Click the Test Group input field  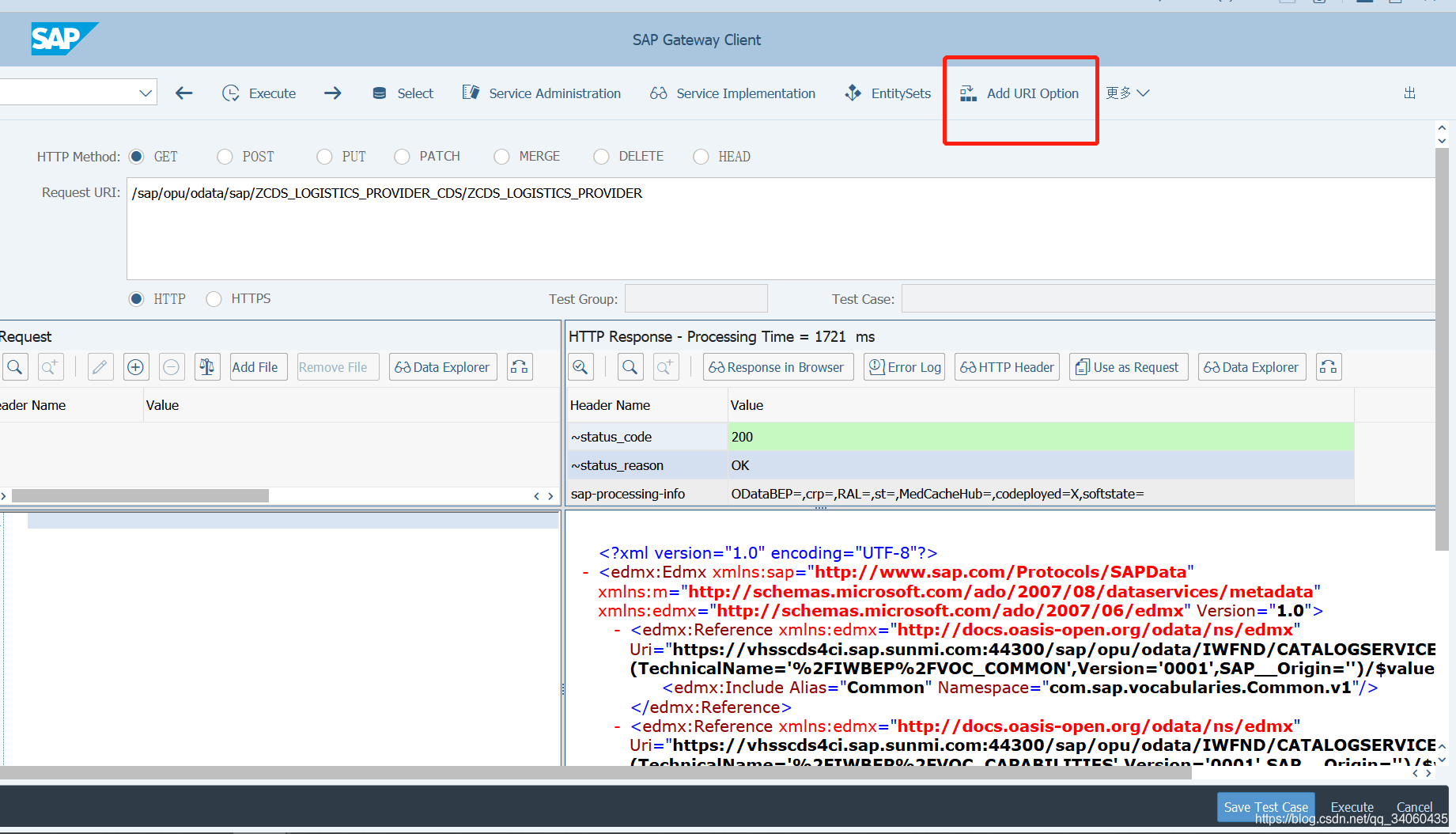696,299
